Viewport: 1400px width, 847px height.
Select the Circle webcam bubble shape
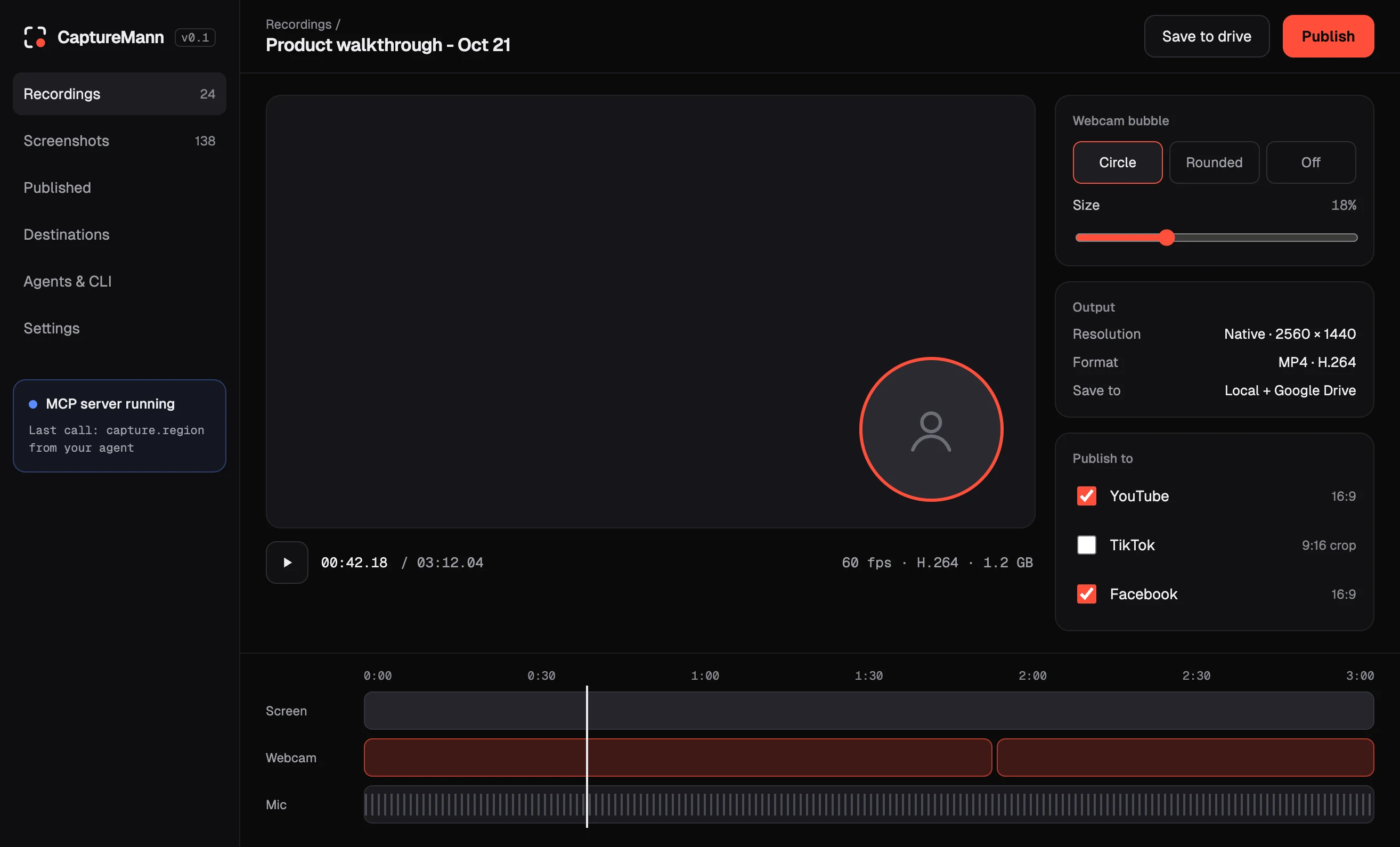pyautogui.click(x=1117, y=162)
